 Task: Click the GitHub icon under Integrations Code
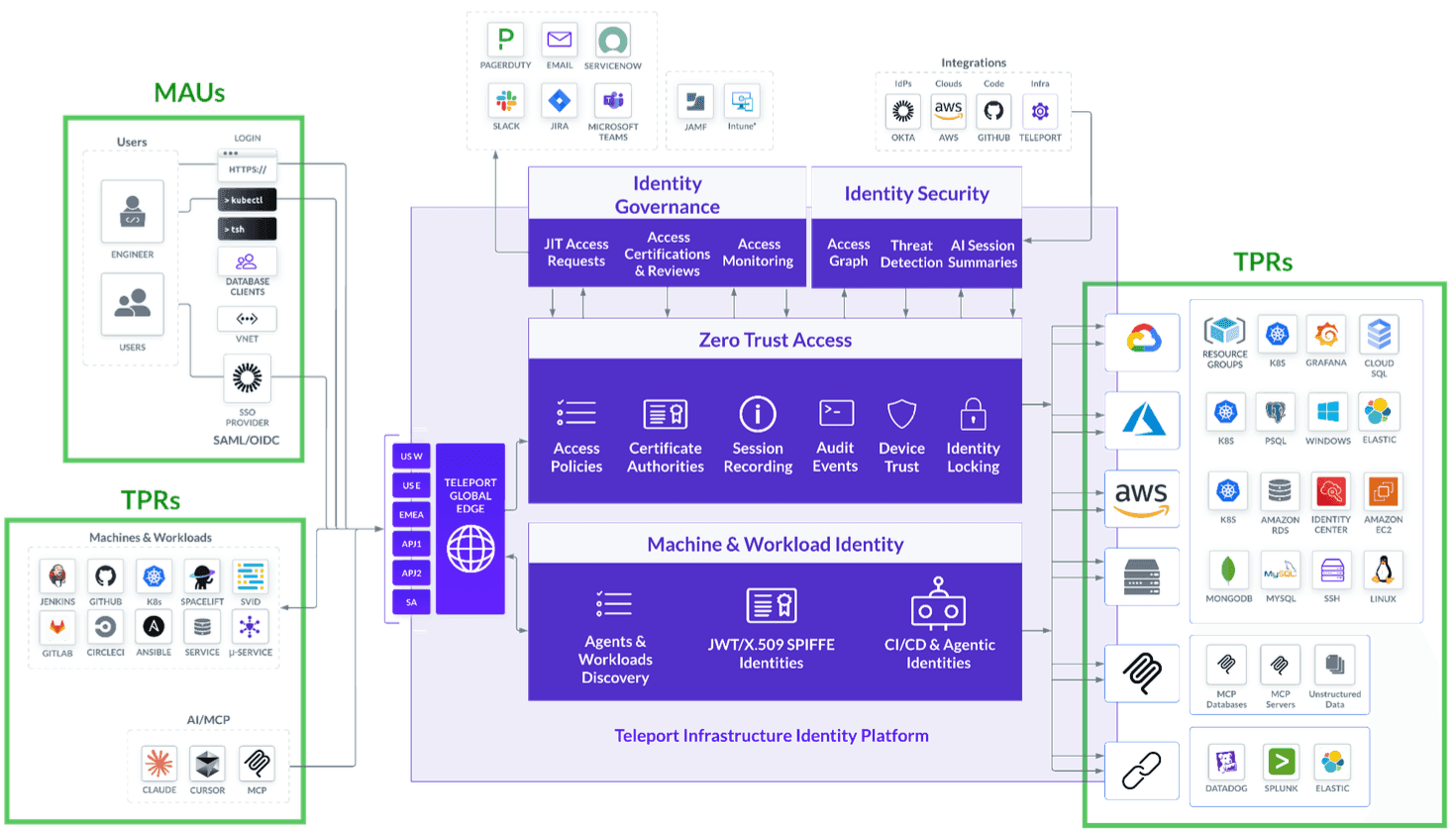tap(993, 111)
